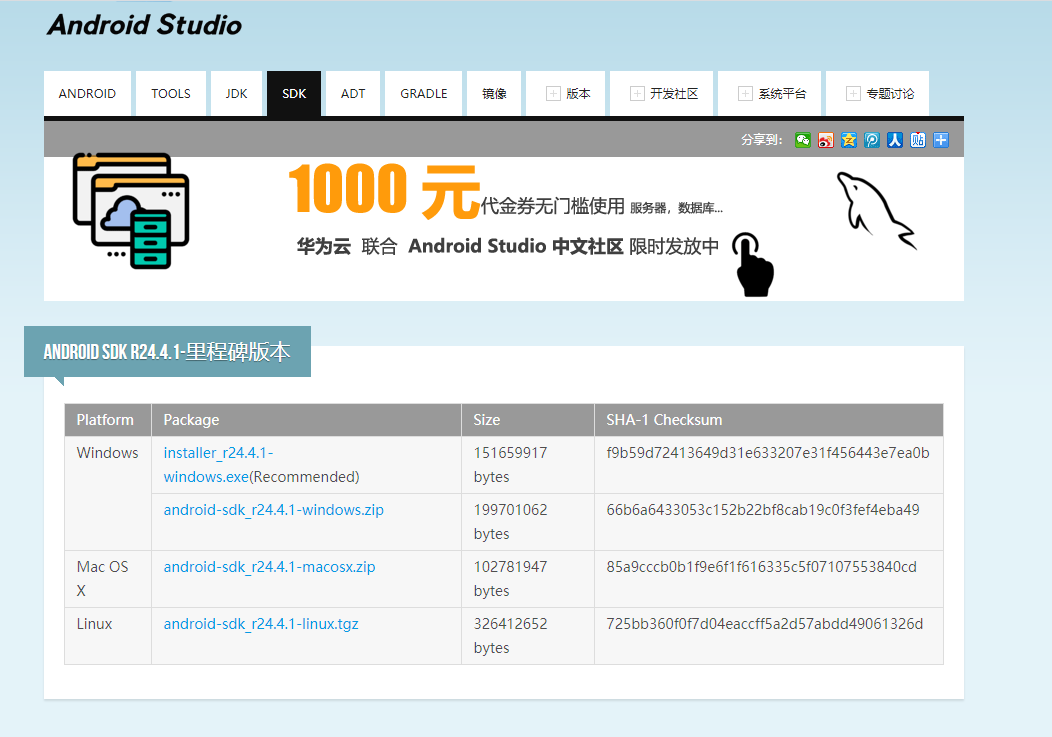Click the Android Studio site title
The width and height of the screenshot is (1052, 737).
[144, 25]
